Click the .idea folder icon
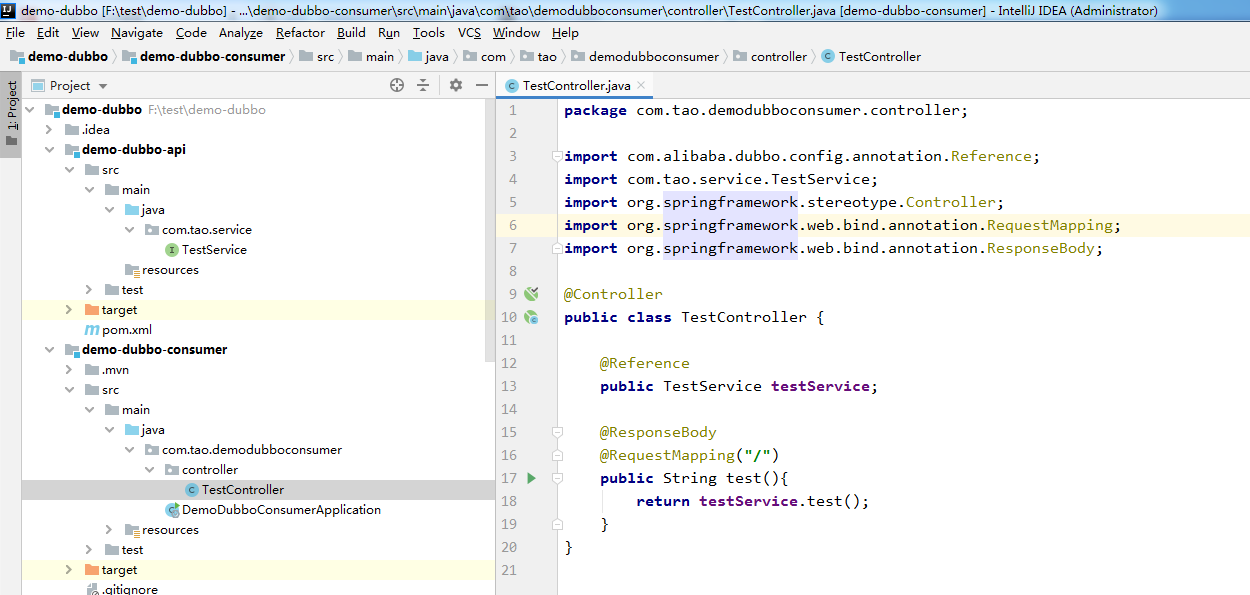 pyautogui.click(x=72, y=130)
